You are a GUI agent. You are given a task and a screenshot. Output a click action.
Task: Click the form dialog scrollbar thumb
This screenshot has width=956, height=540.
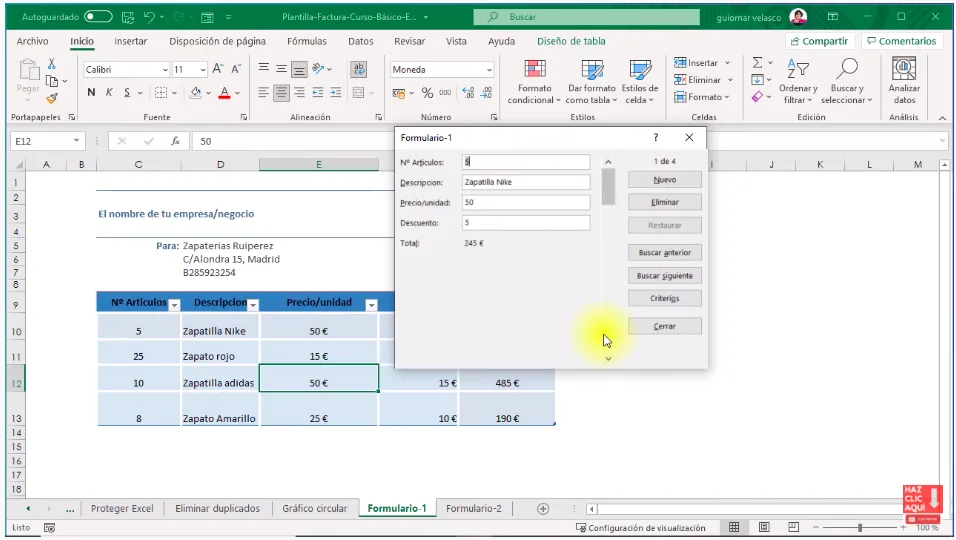(608, 187)
